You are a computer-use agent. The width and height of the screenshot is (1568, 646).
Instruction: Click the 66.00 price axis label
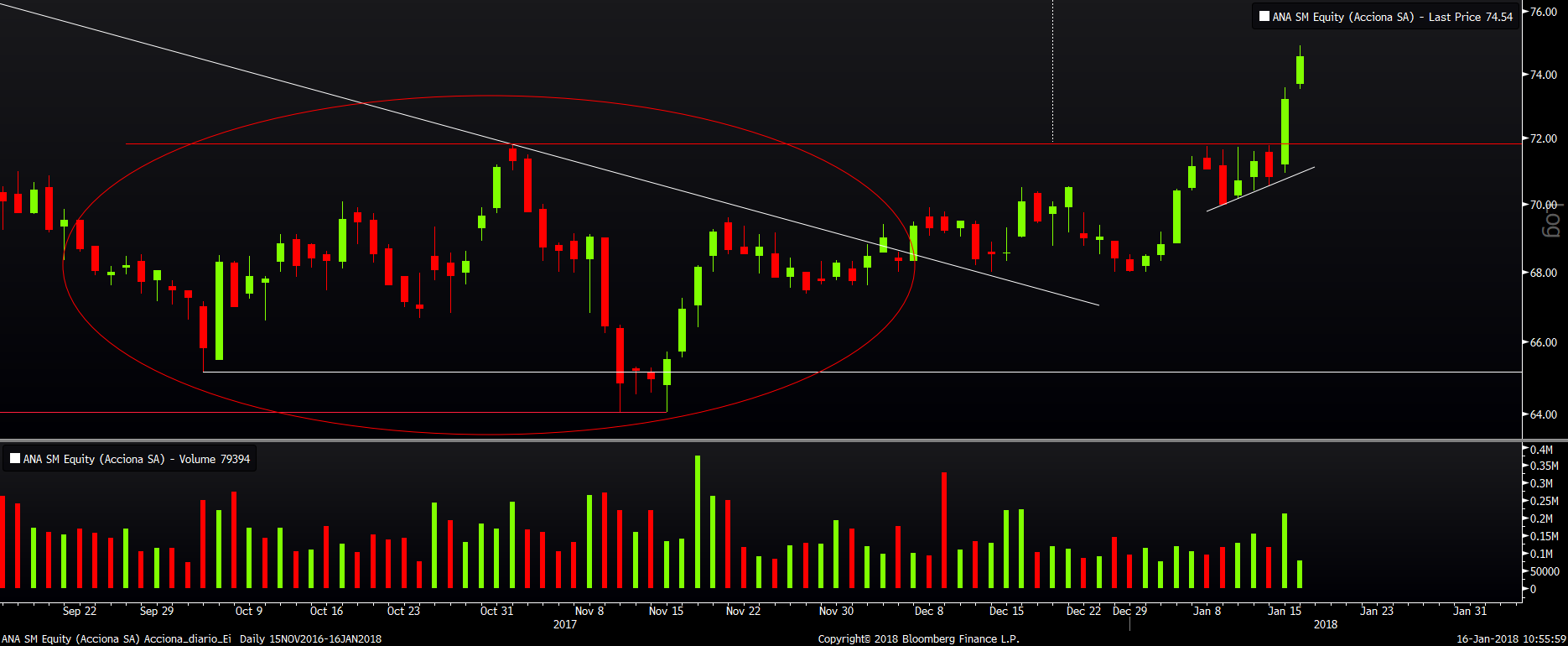point(1544,342)
